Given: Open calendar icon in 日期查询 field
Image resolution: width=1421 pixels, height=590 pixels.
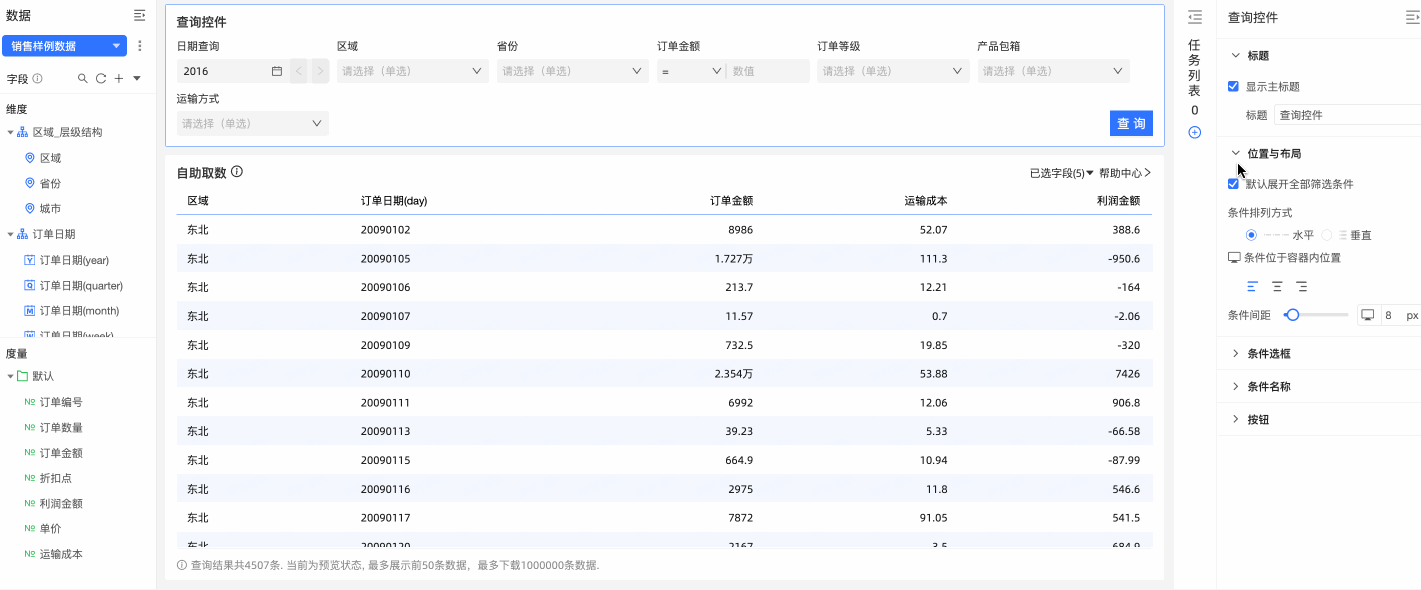Looking at the screenshot, I should [277, 71].
